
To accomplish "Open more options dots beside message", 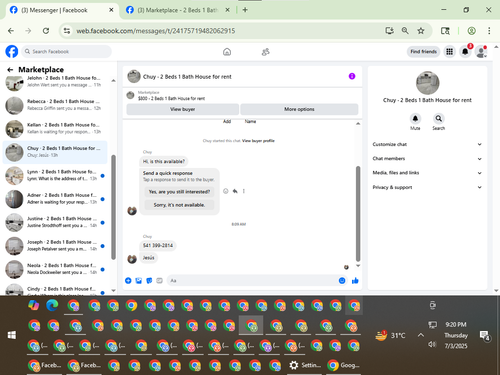I will click(x=244, y=191).
